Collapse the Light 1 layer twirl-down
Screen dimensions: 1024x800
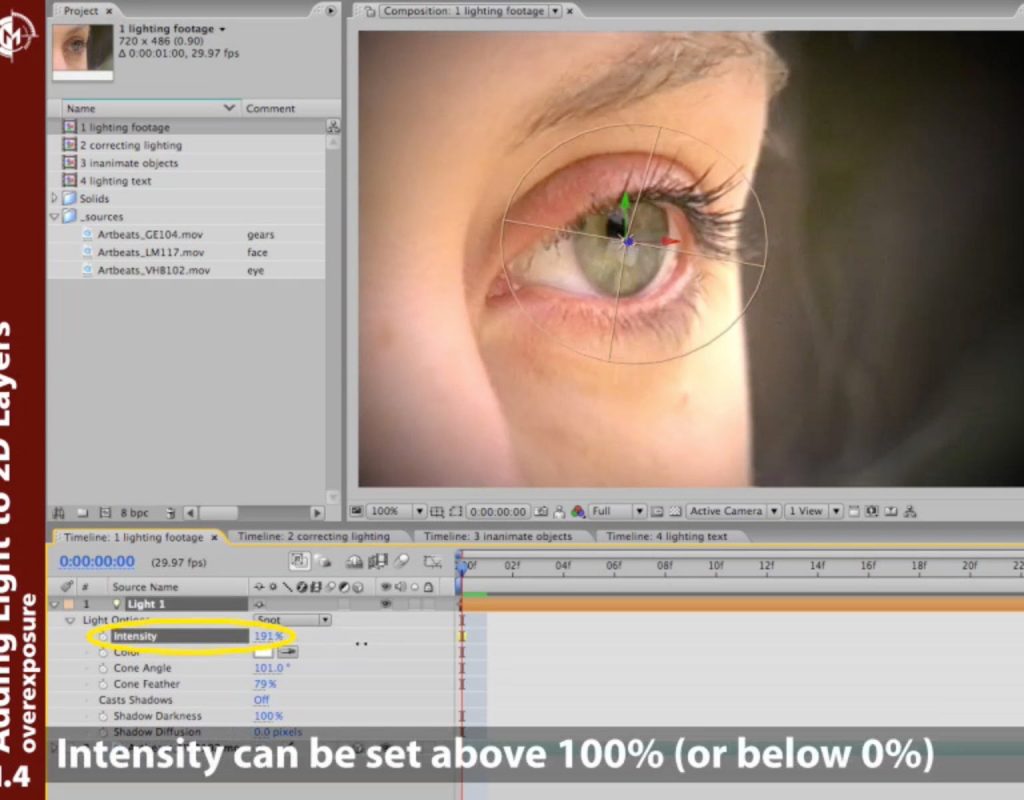(55, 604)
